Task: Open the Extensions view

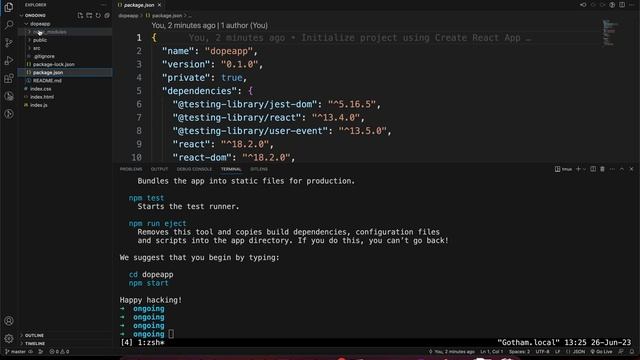Action: coord(9,78)
